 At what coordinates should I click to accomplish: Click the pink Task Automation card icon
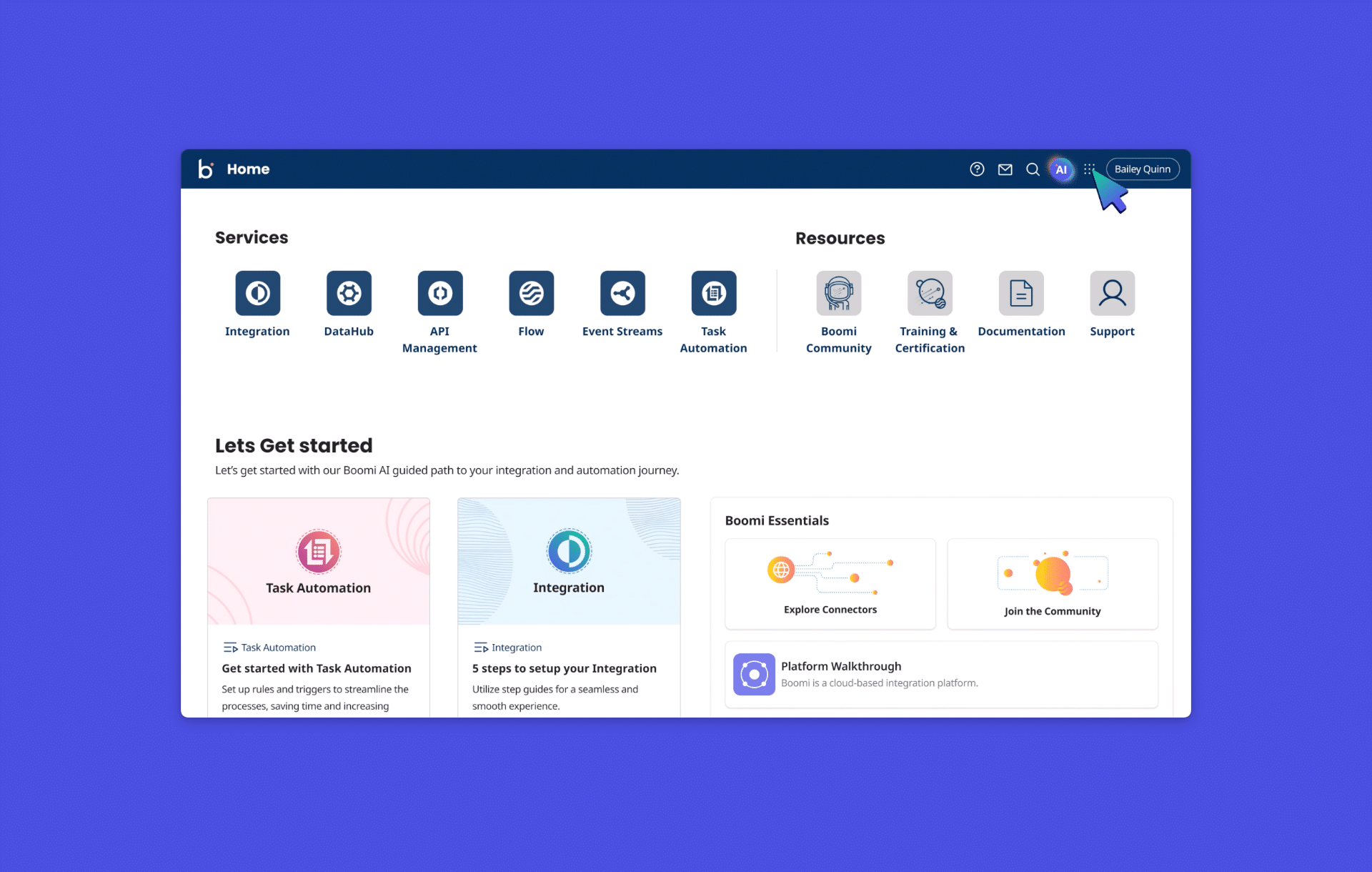click(x=319, y=552)
